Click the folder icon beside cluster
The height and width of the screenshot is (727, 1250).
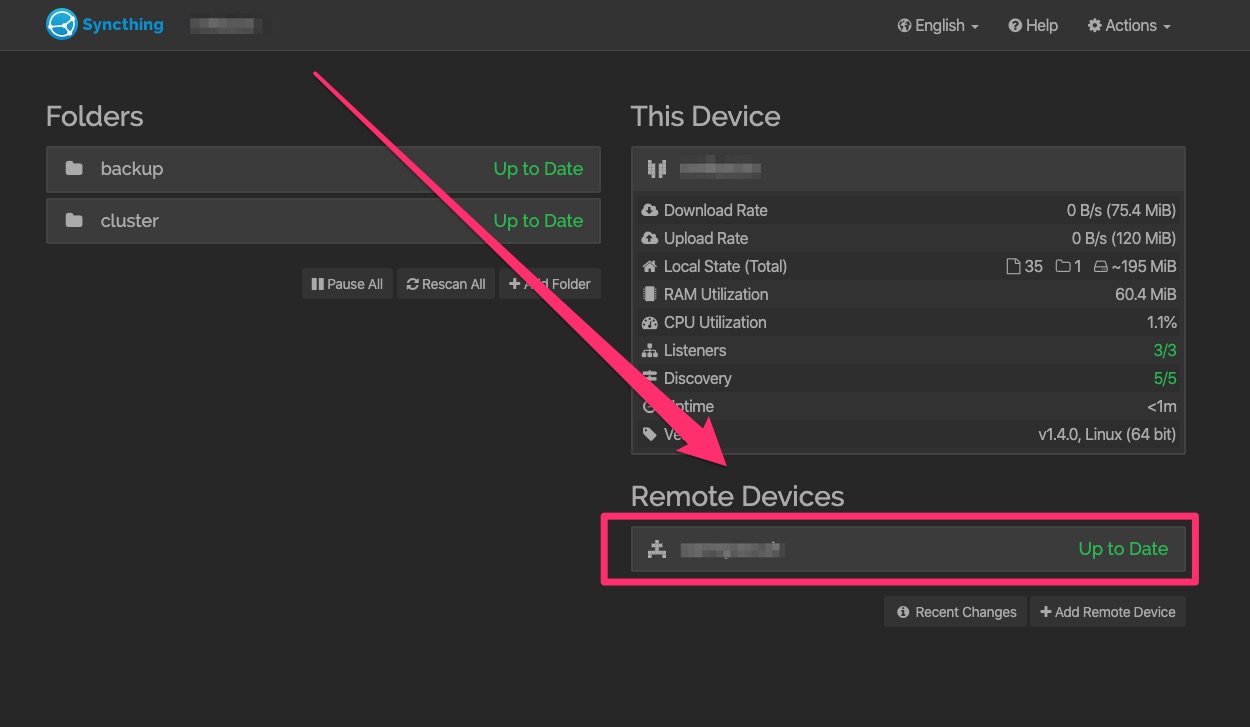pos(74,221)
